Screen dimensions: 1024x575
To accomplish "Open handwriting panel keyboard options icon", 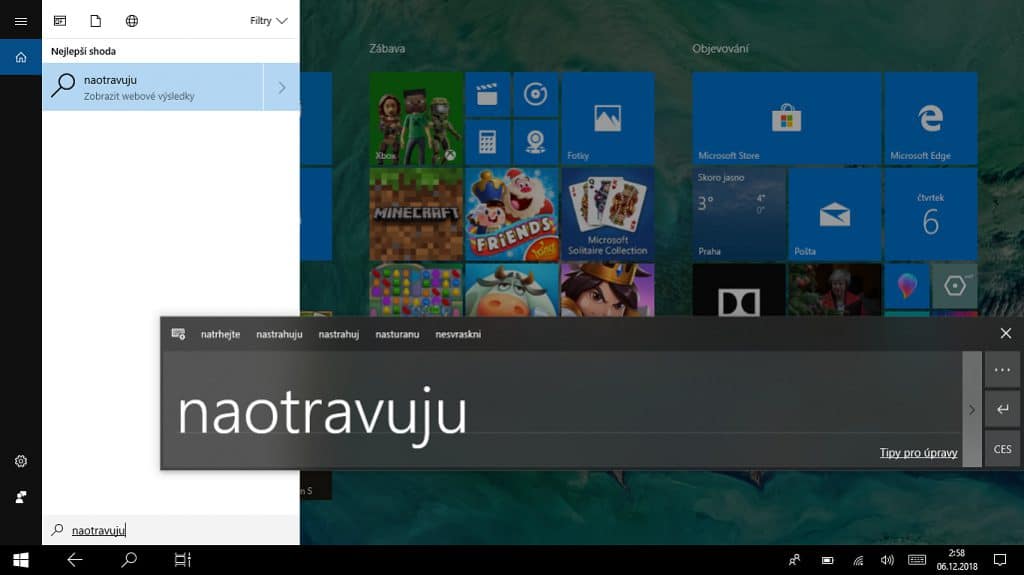I will (x=178, y=334).
